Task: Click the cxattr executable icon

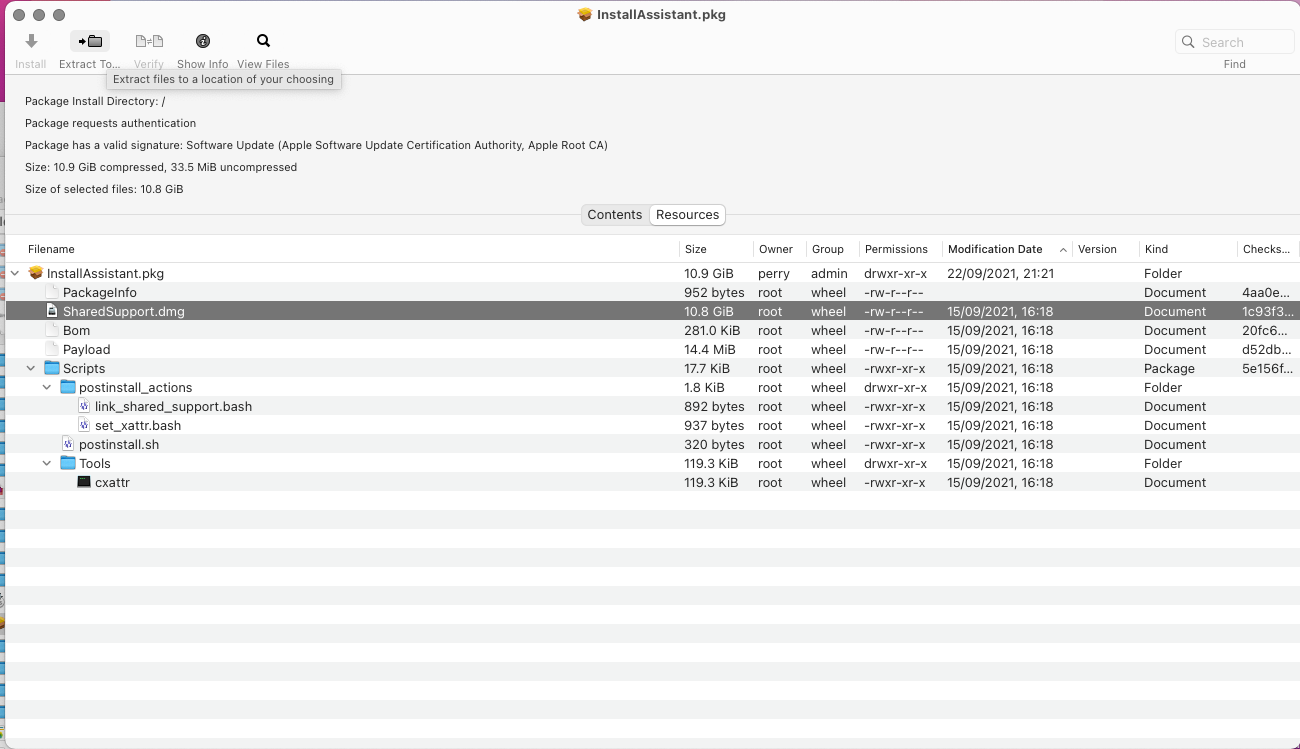Action: (x=84, y=482)
